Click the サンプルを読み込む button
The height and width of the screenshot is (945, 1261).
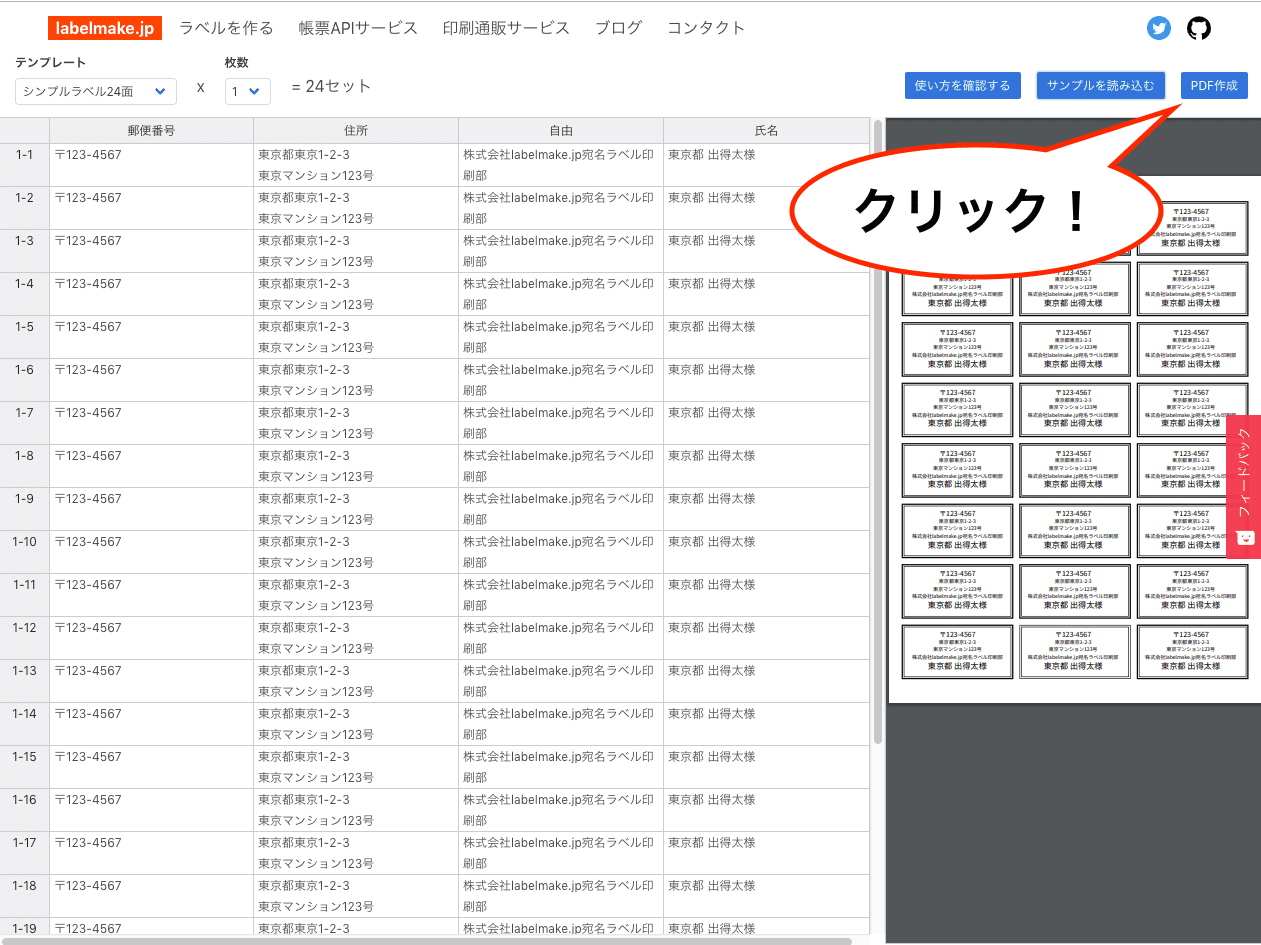point(1100,85)
